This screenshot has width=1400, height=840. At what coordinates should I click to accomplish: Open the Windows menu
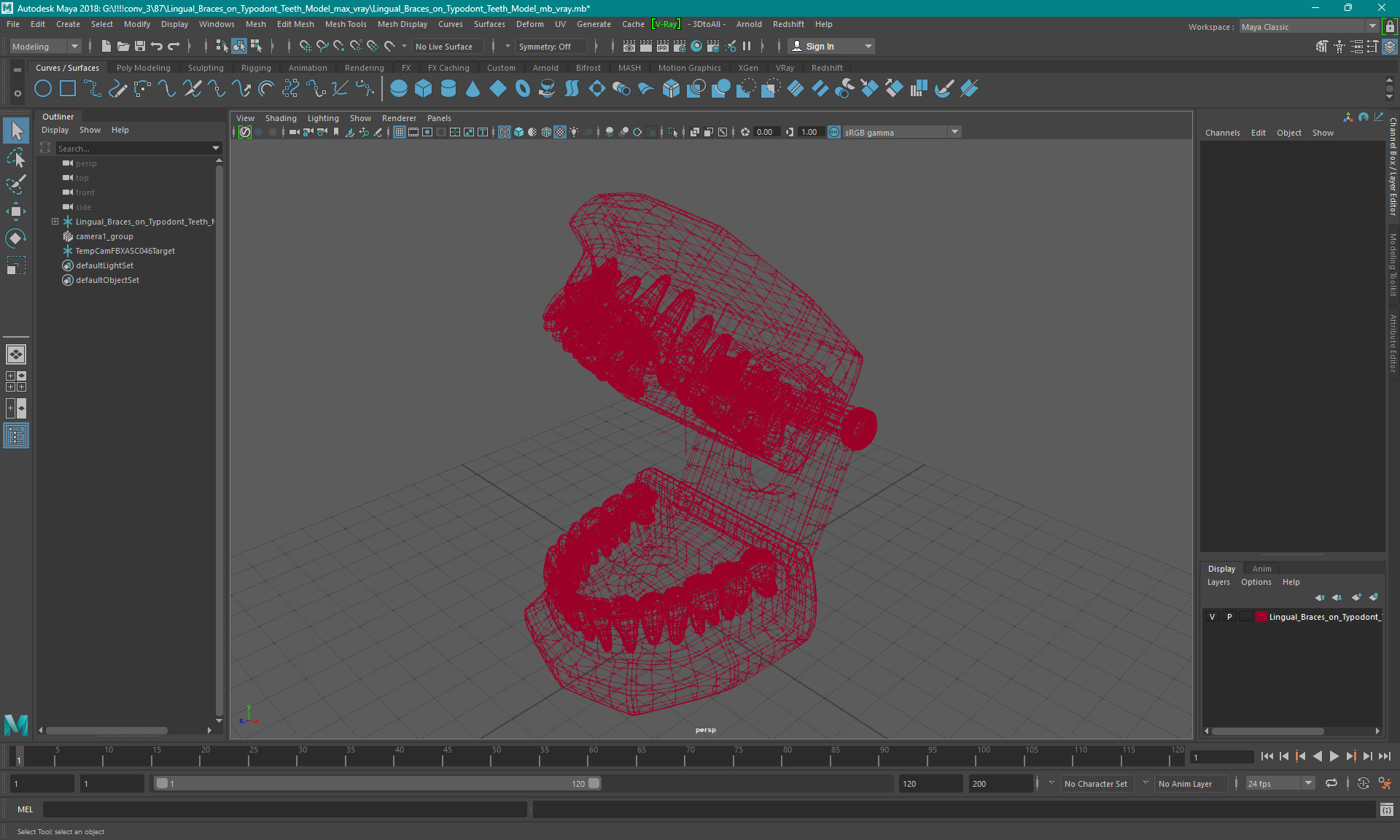(x=217, y=24)
